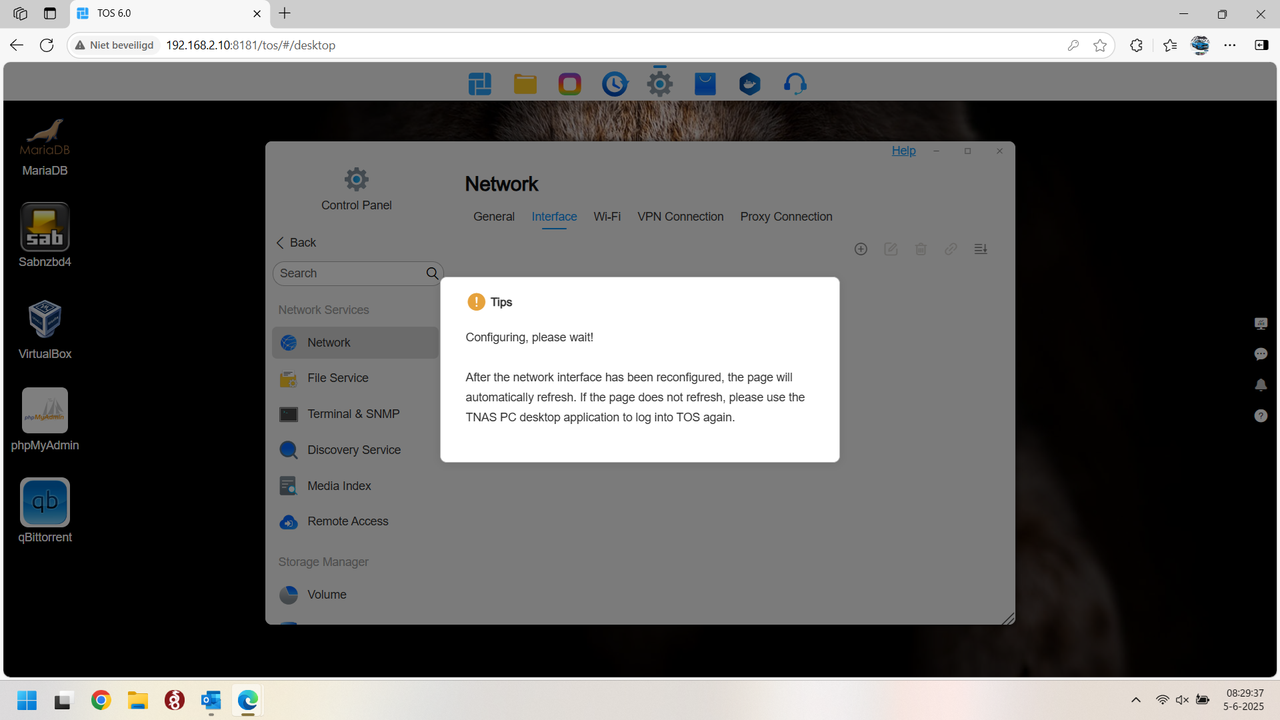Click the Help link in the window corner
This screenshot has width=1280, height=720.
point(903,150)
